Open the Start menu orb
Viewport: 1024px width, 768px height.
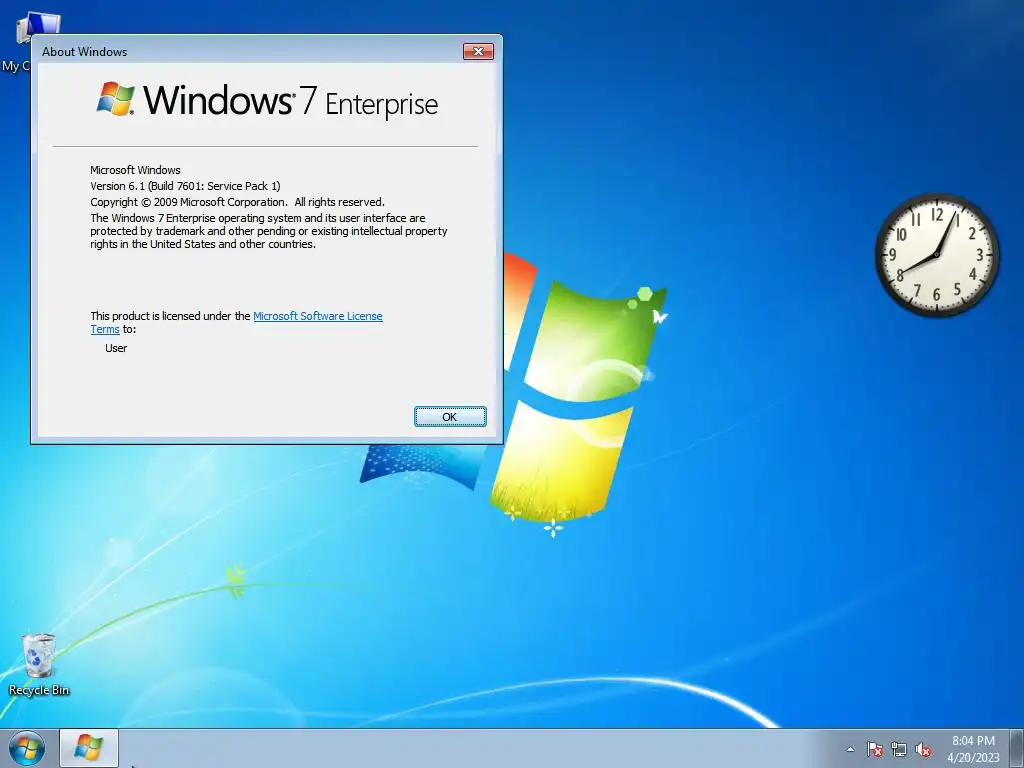(27, 748)
